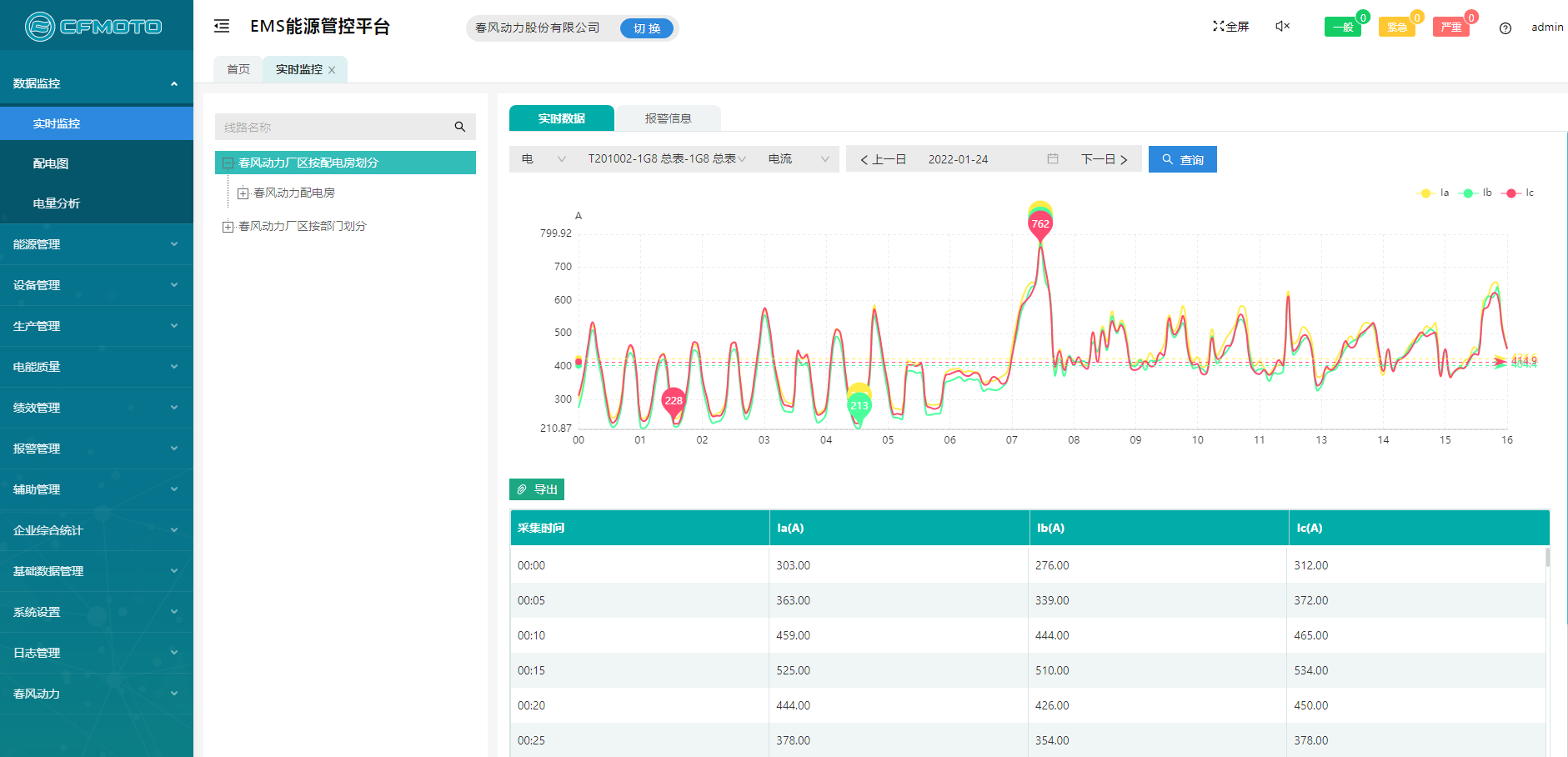Collapse the sidebar with the hamburger icon
1568x757 pixels.
[222, 27]
